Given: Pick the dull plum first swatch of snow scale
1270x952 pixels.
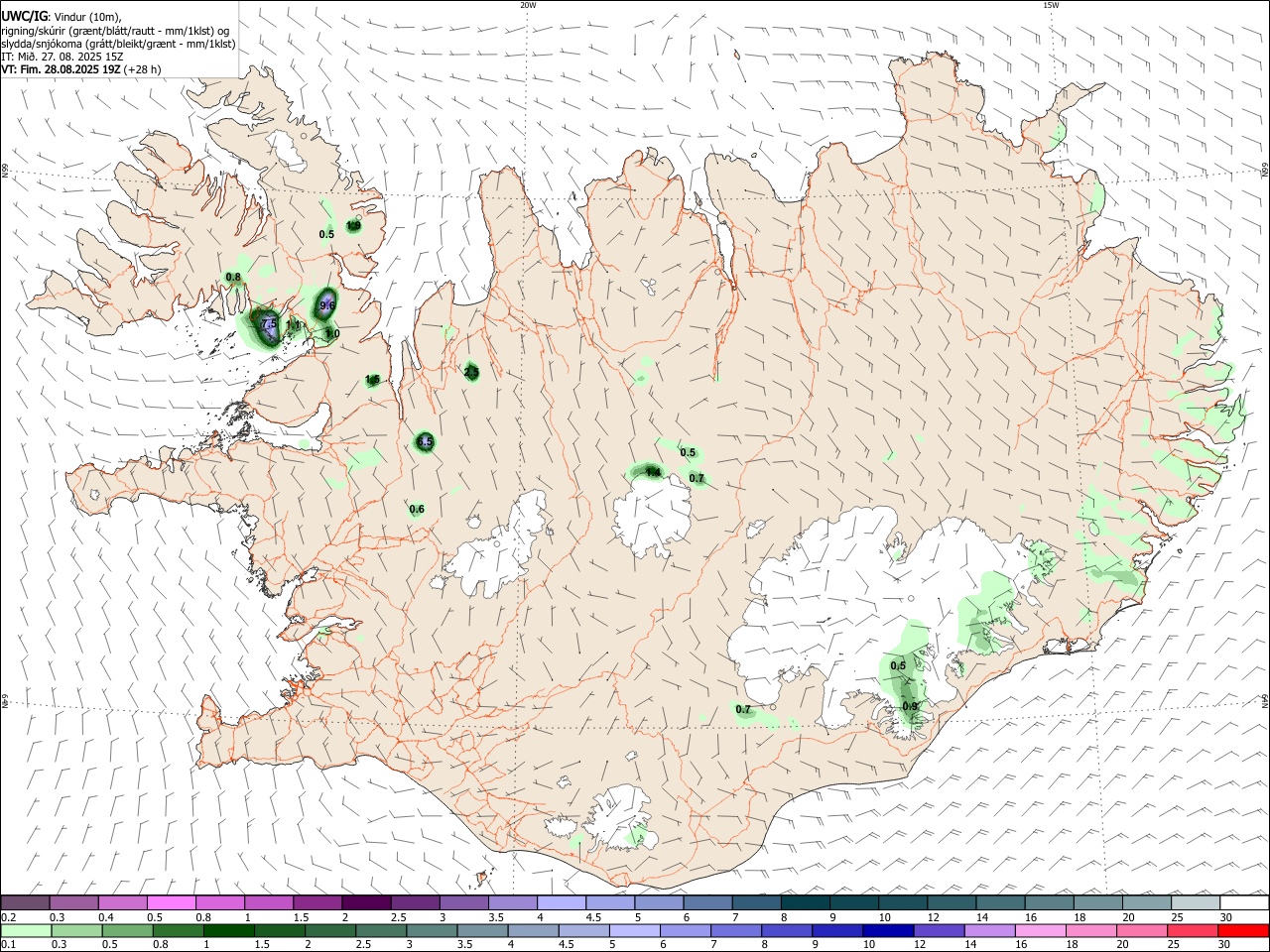Looking at the screenshot, I should click(x=25, y=902).
